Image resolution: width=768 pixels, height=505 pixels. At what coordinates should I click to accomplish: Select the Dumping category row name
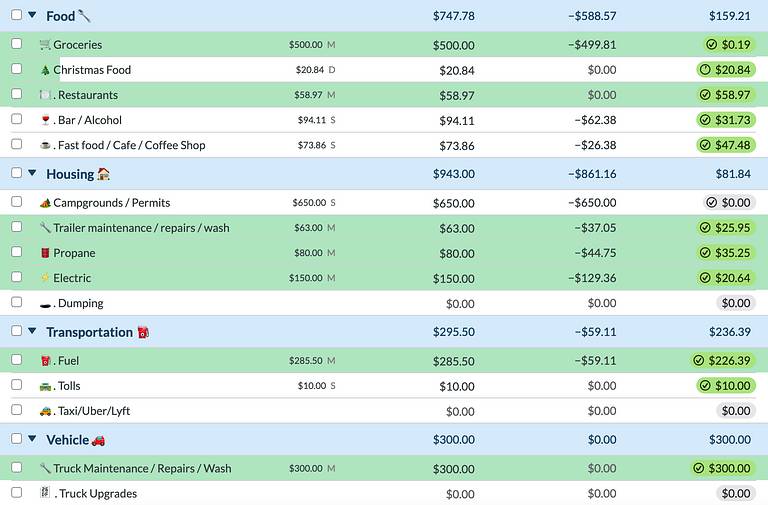pos(81,303)
